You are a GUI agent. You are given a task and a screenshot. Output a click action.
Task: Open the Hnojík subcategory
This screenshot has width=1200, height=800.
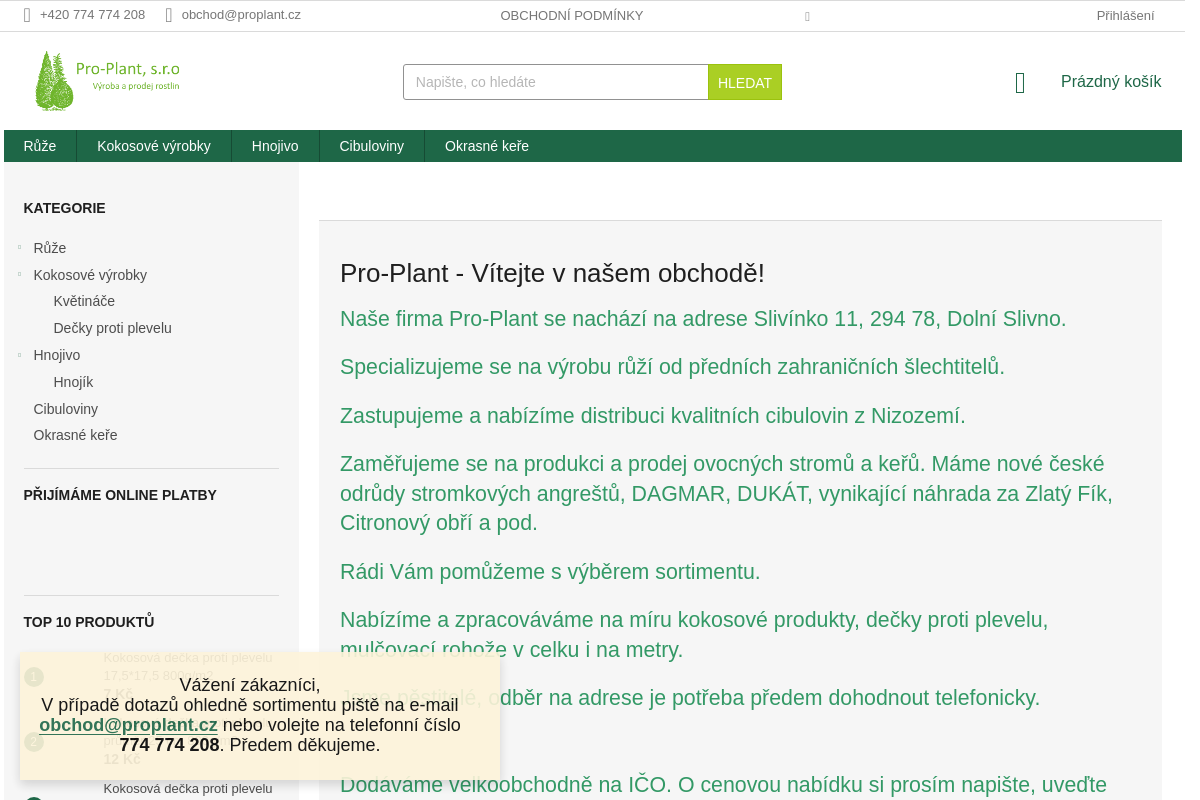point(73,382)
